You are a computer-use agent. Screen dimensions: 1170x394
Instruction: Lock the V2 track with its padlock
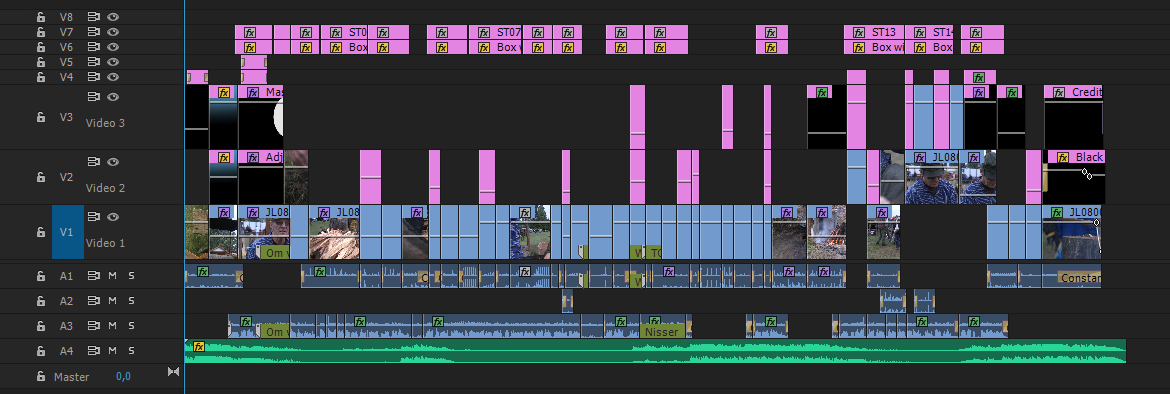(41, 177)
